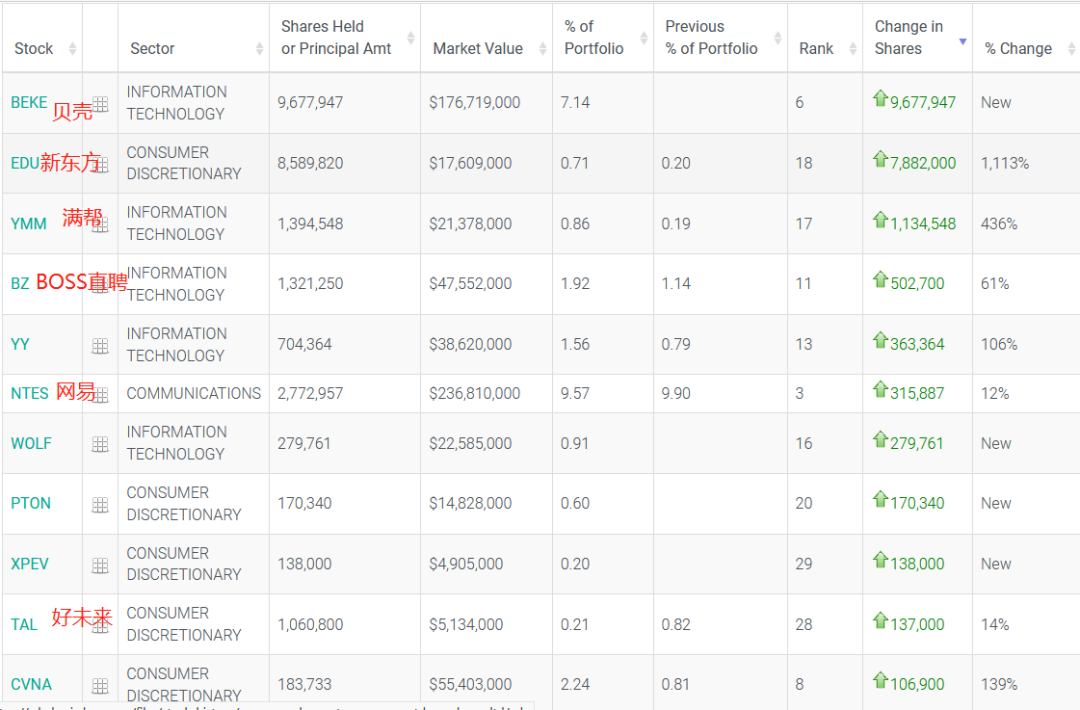The height and width of the screenshot is (710, 1080).
Task: Select the XPEV market value cell $4,905,000
Action: [466, 564]
